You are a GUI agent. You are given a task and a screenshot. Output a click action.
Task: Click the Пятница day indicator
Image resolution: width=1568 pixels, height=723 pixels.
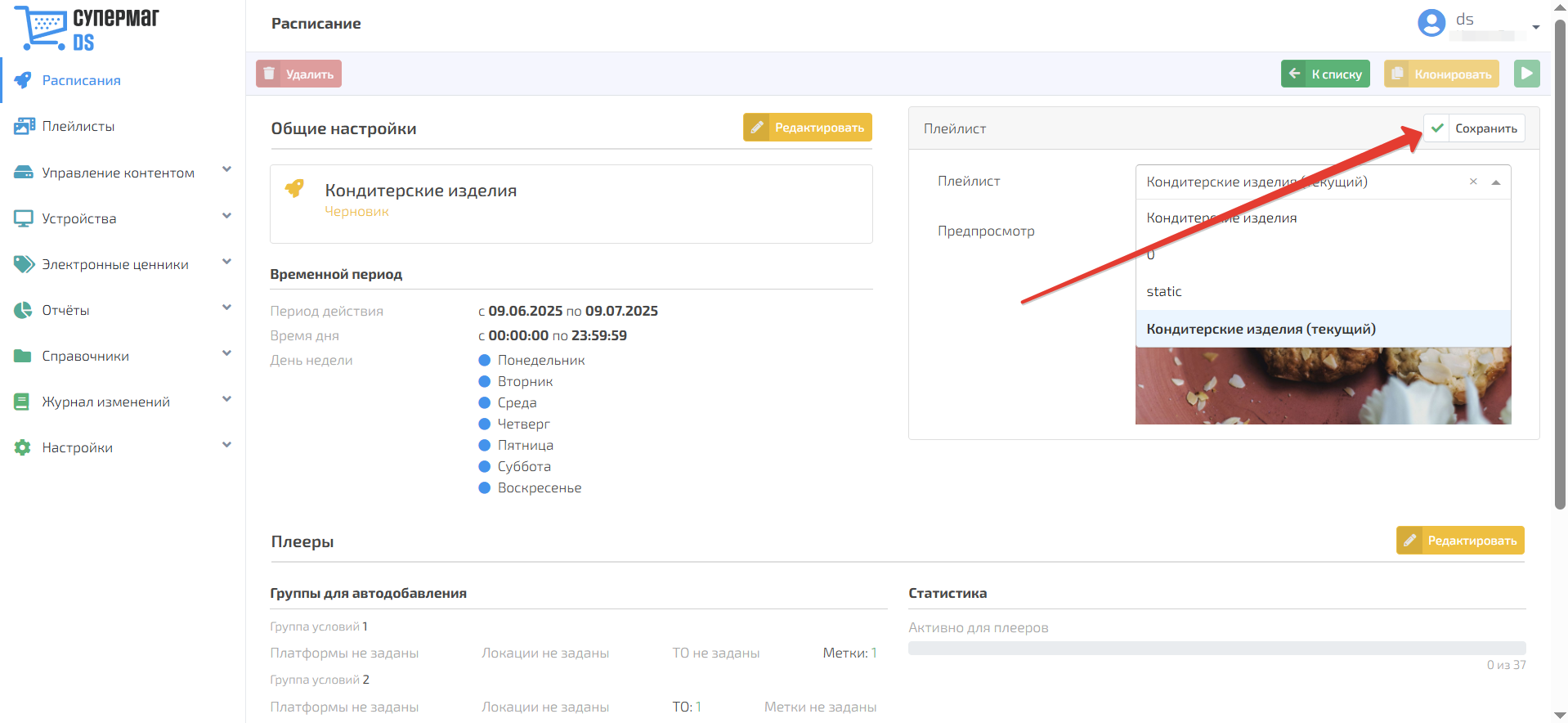[484, 445]
